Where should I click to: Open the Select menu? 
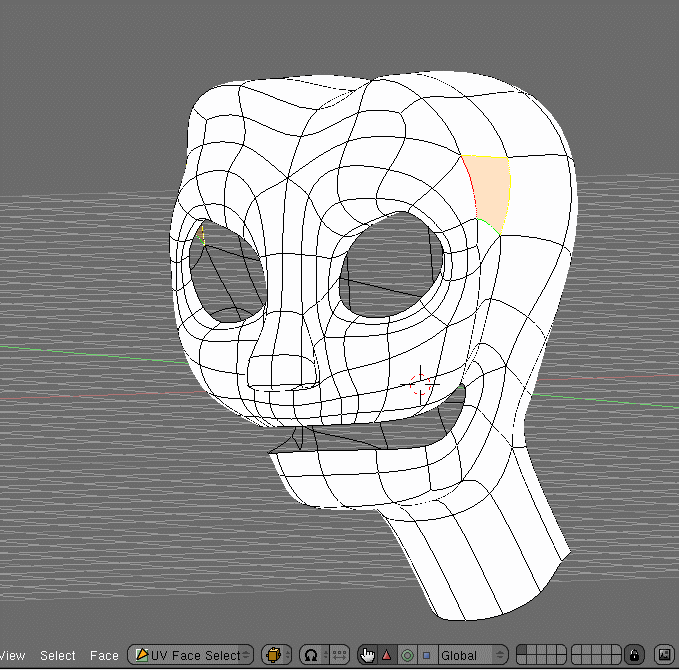[58, 656]
